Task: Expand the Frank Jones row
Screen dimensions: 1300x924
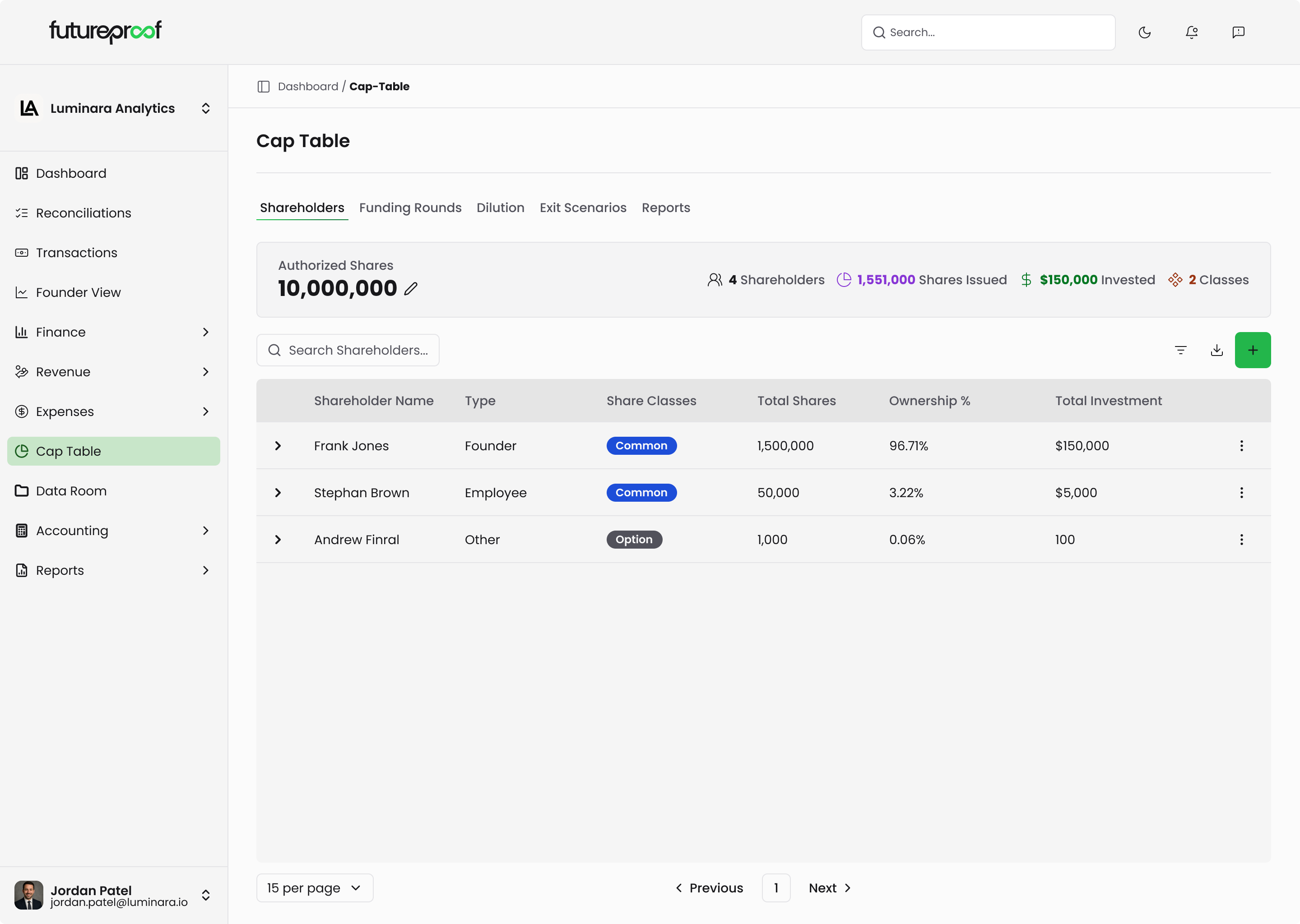Action: 278,445
